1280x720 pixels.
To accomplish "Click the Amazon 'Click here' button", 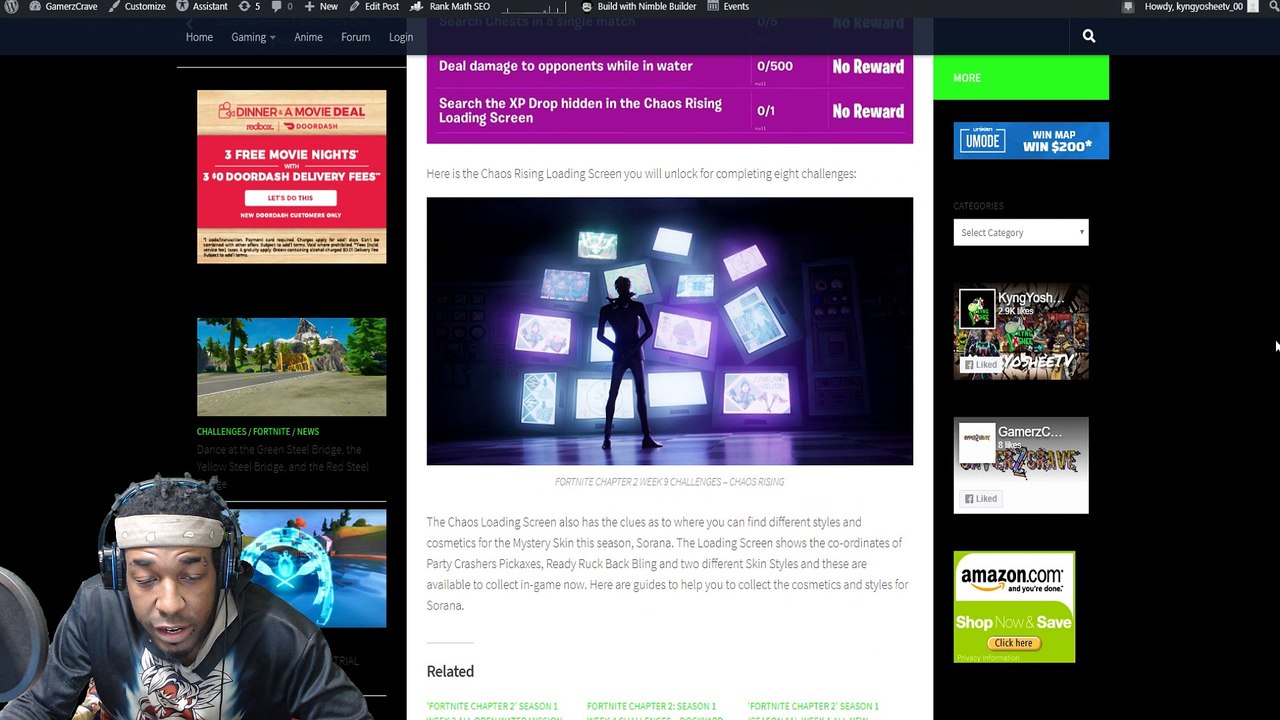I will click(x=1013, y=643).
